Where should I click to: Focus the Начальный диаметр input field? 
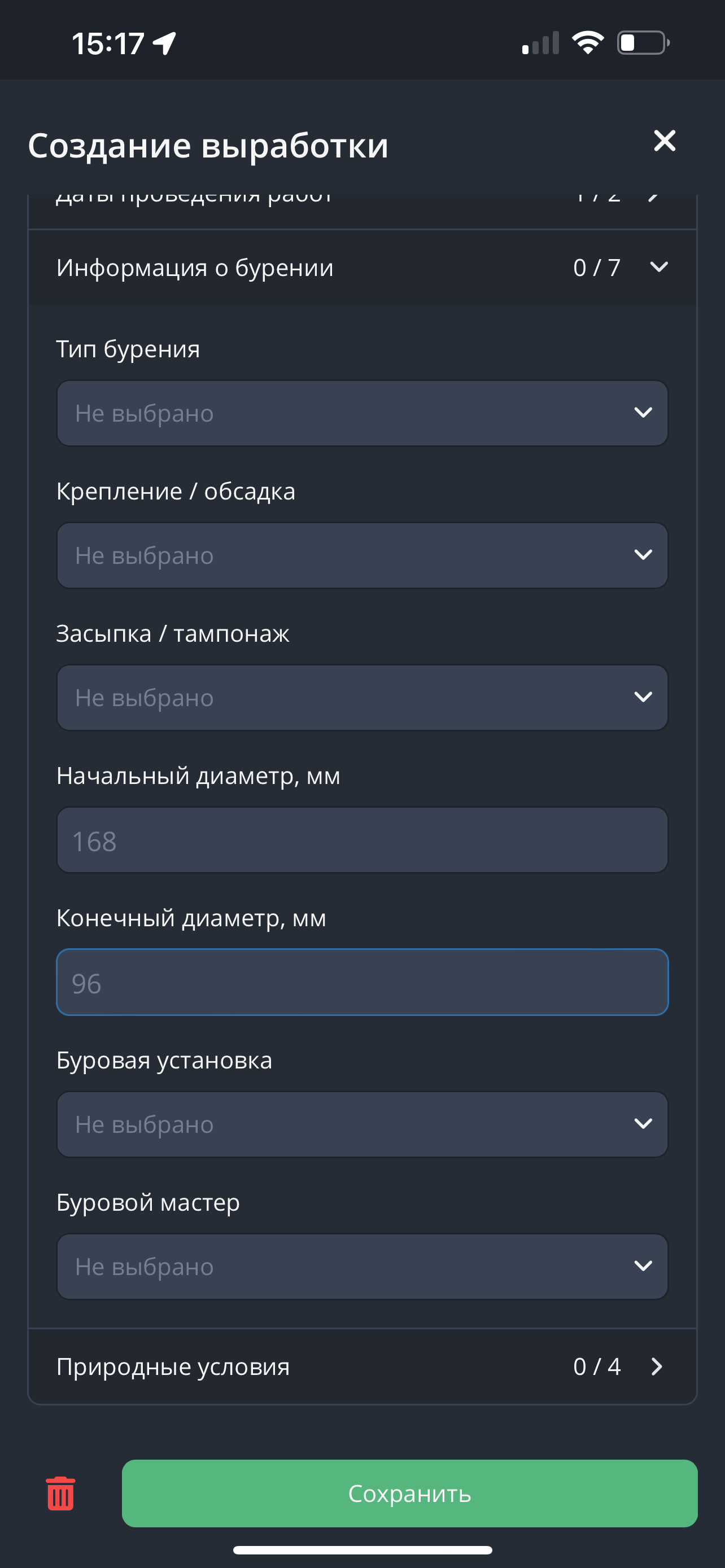point(362,840)
